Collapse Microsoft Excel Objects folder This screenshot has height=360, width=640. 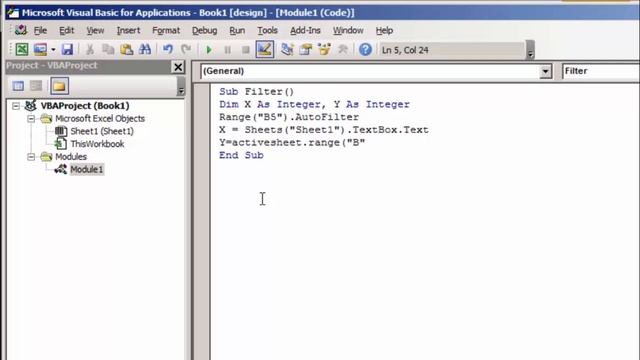click(x=31, y=119)
